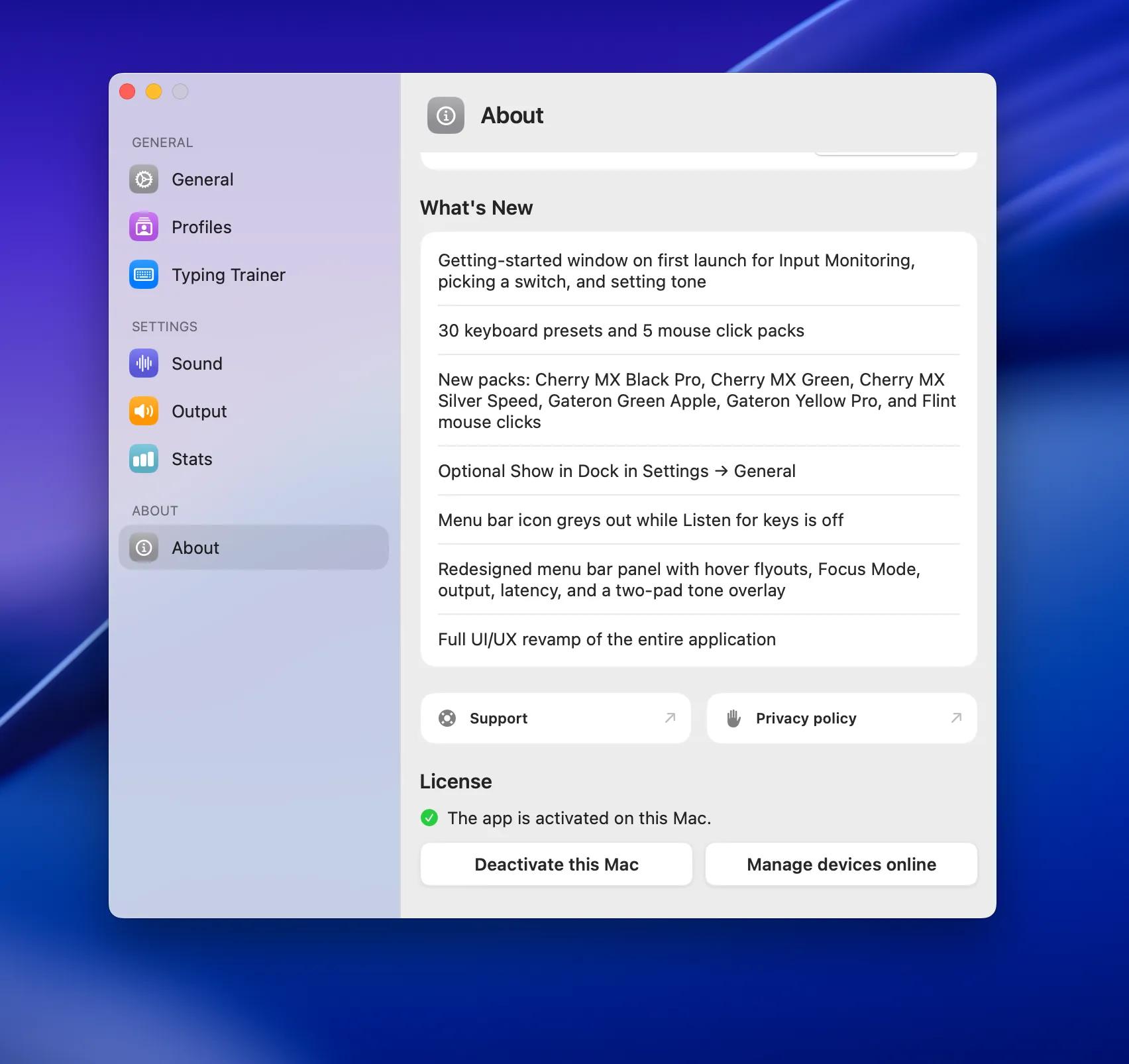
Task: Click the 'New packs: Cherry MX Black Pro' entry
Action: pyautogui.click(x=697, y=401)
